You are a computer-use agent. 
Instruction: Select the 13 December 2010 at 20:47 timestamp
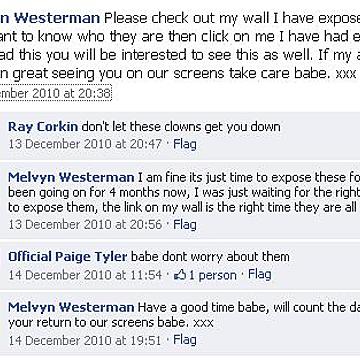(x=85, y=144)
